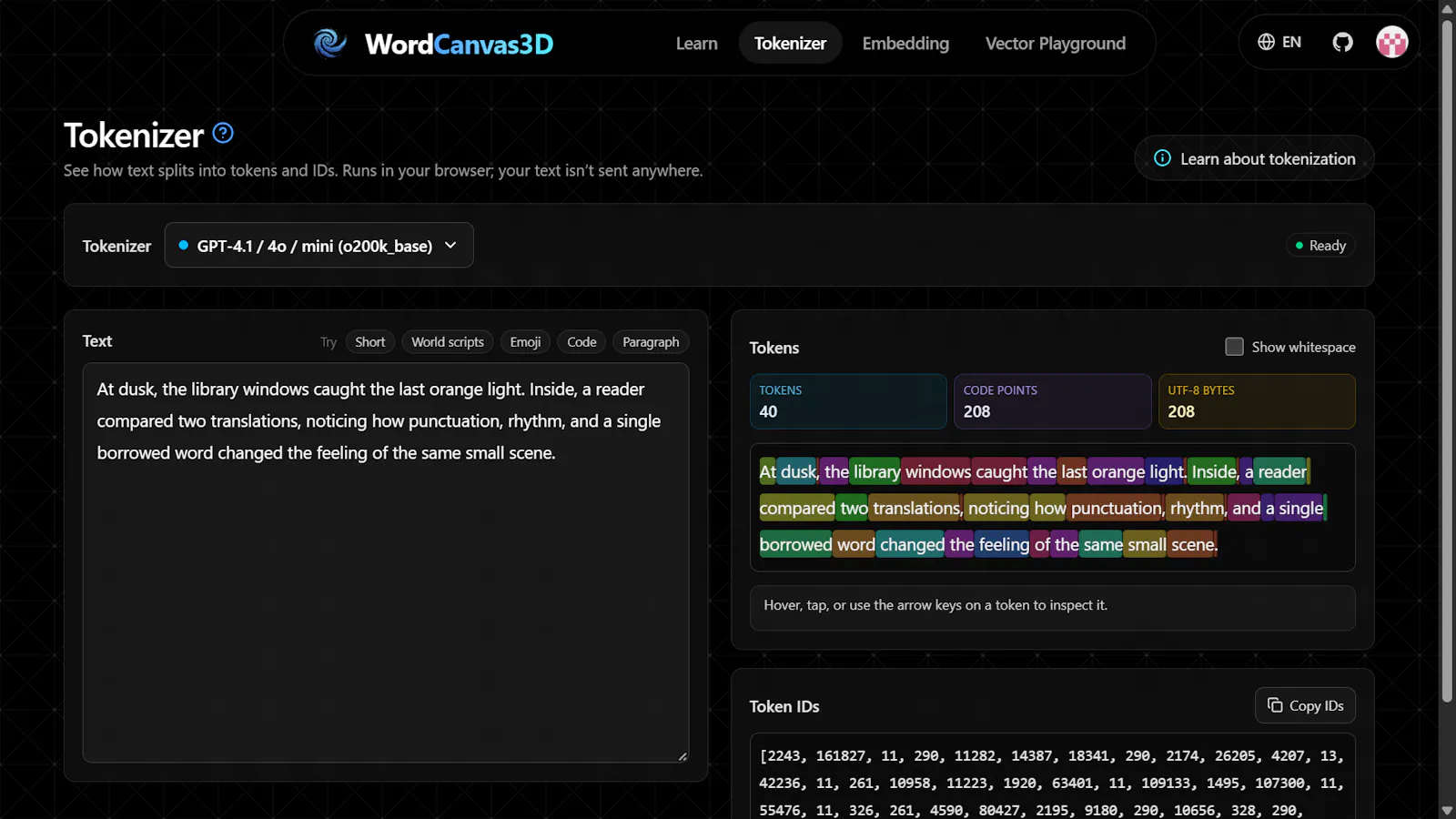1456x819 pixels.
Task: Click the help question mark beside Tokenizer heading
Action: [x=223, y=133]
